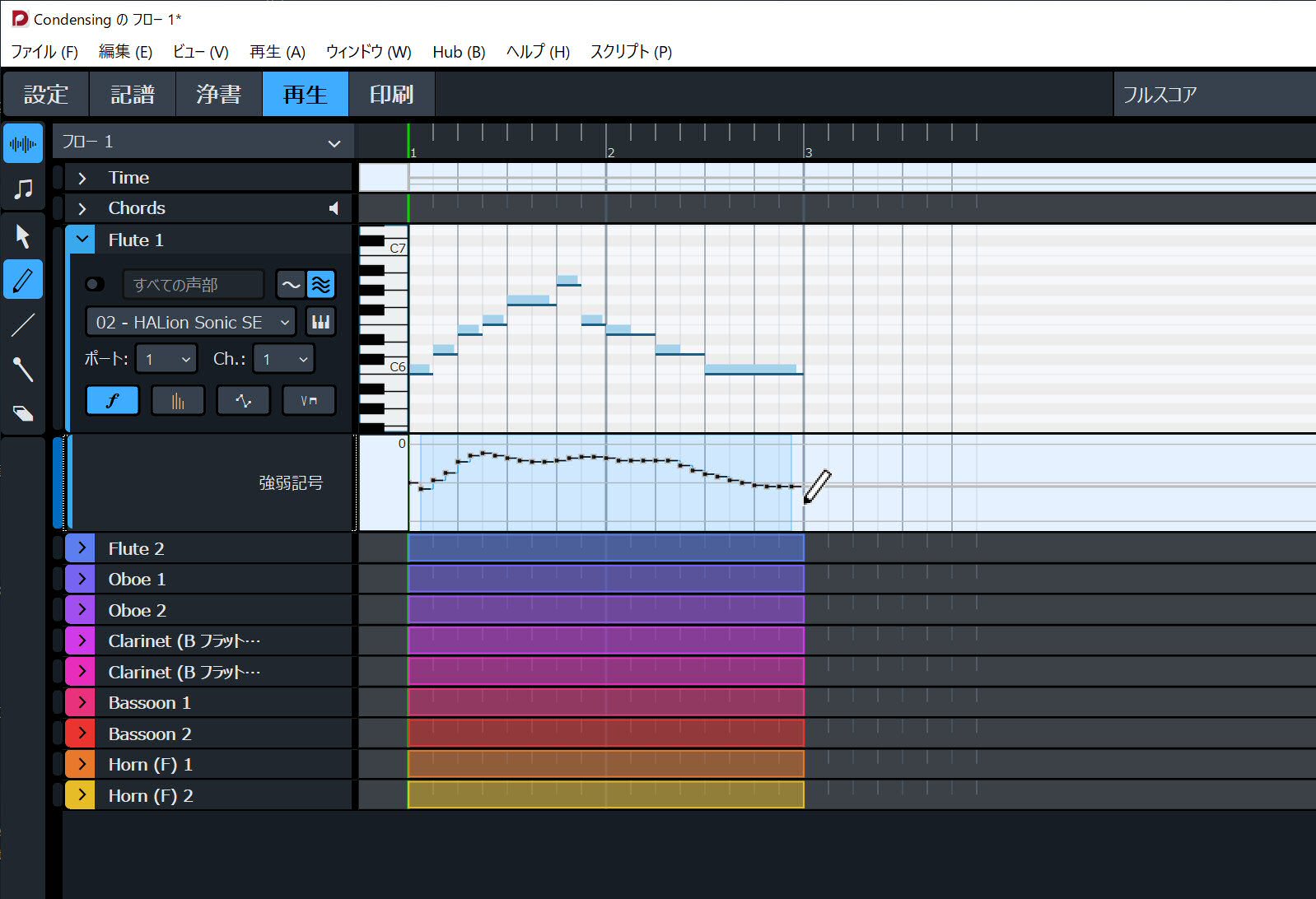Viewport: 1316px width, 899px height.
Task: Click the C7 piano key
Action: (x=398, y=249)
